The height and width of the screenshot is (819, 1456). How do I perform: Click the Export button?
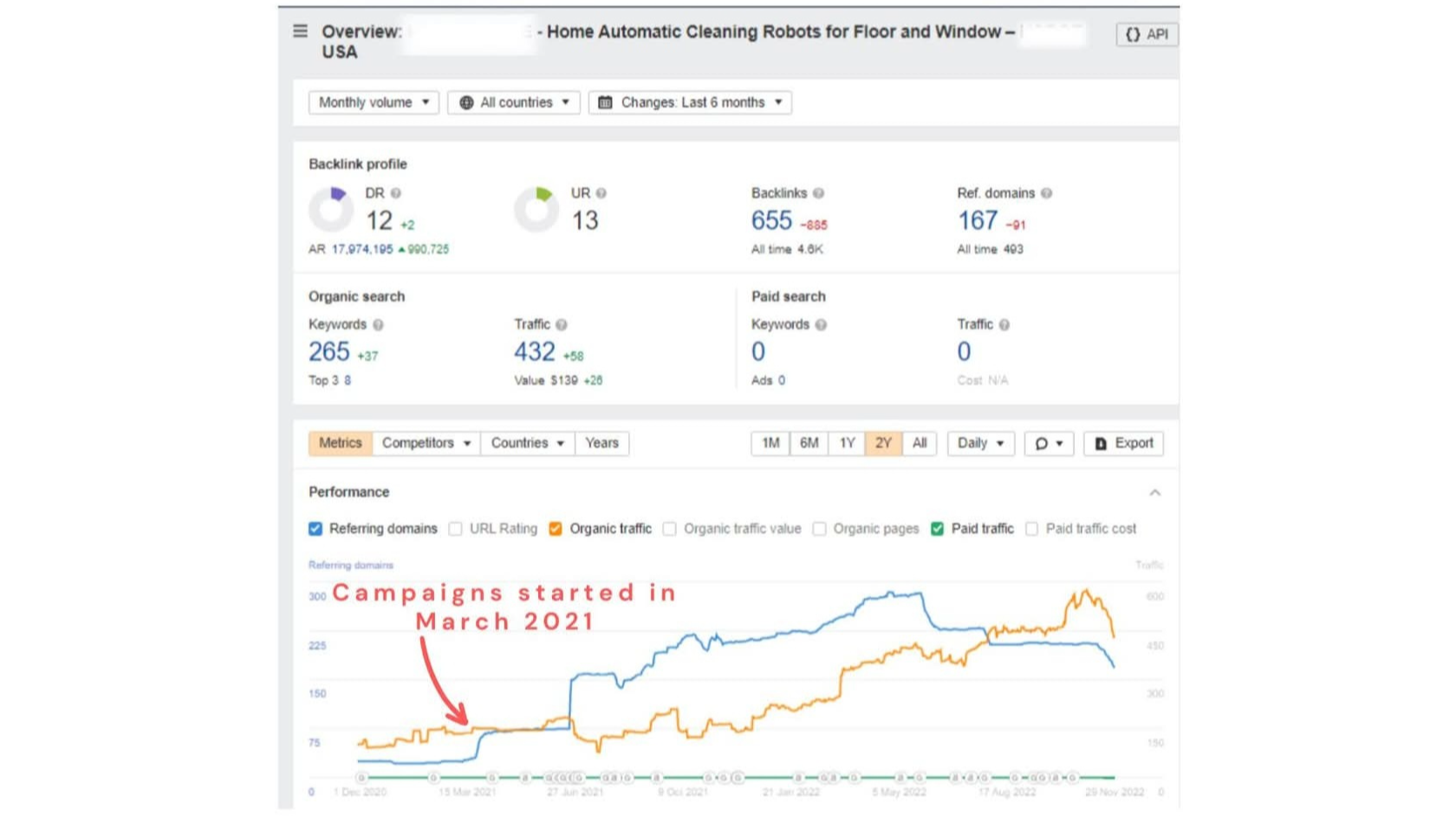click(x=1123, y=443)
